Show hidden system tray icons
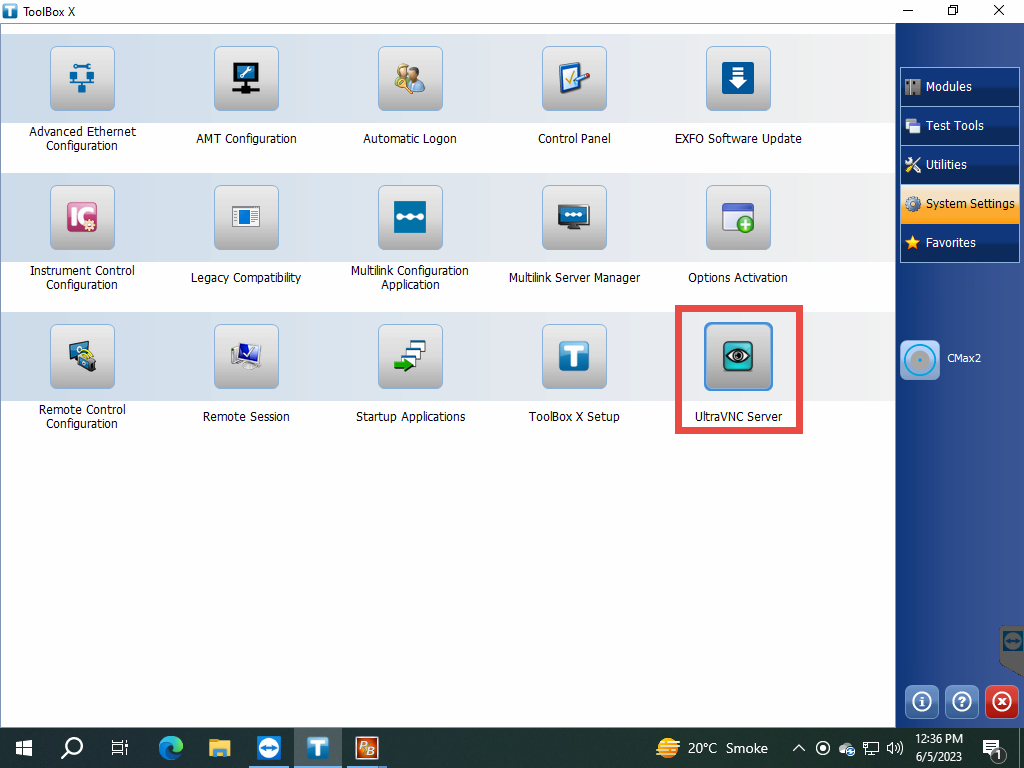This screenshot has width=1024, height=768. click(798, 748)
